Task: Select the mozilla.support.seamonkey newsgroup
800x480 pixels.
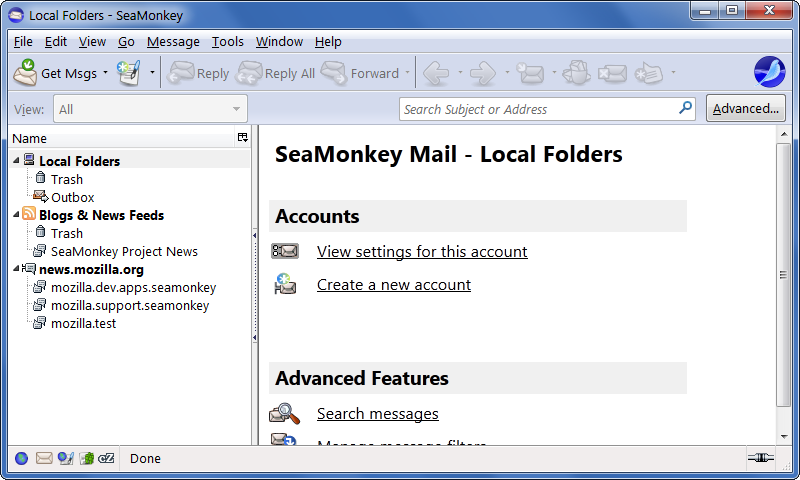Action: click(x=130, y=306)
